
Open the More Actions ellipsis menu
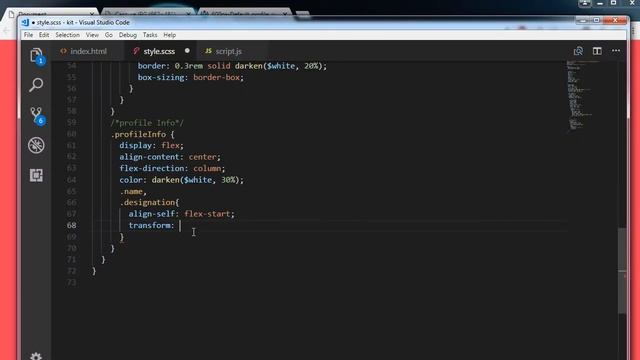click(x=616, y=51)
